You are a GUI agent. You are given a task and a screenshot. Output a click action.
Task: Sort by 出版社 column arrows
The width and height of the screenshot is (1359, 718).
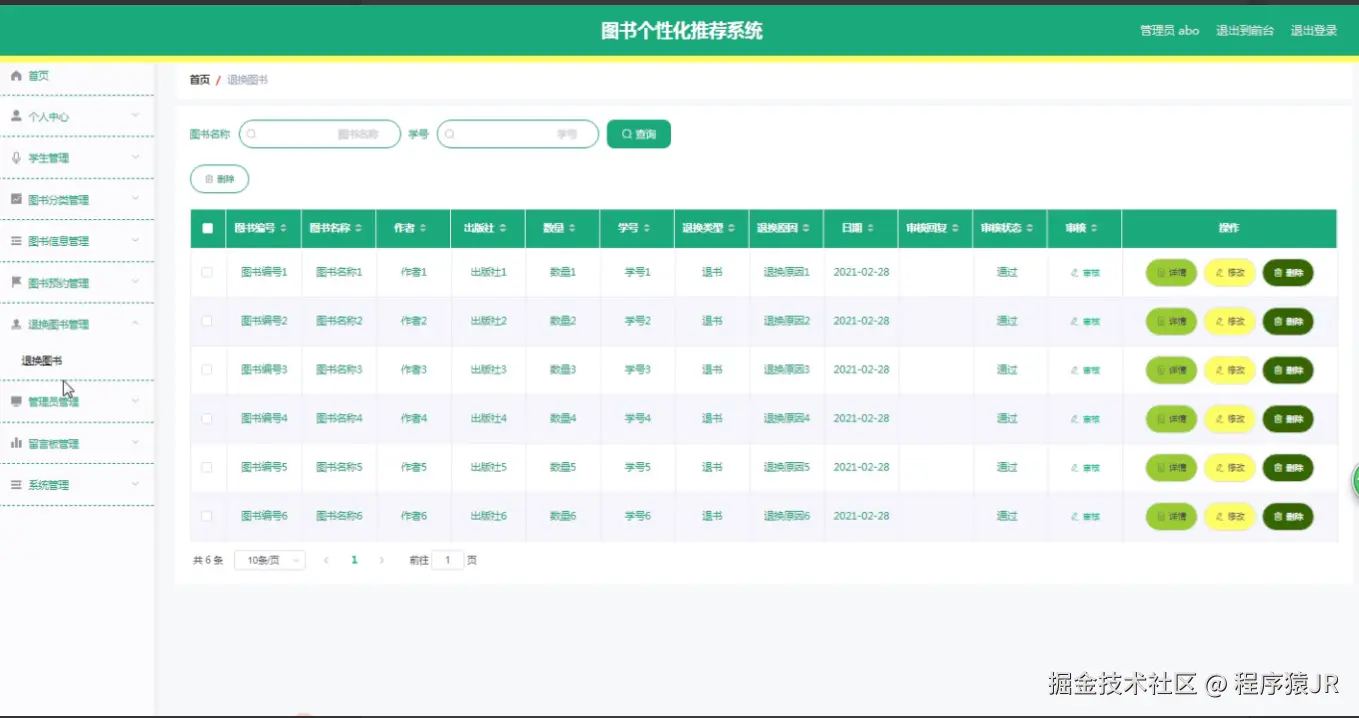point(503,229)
